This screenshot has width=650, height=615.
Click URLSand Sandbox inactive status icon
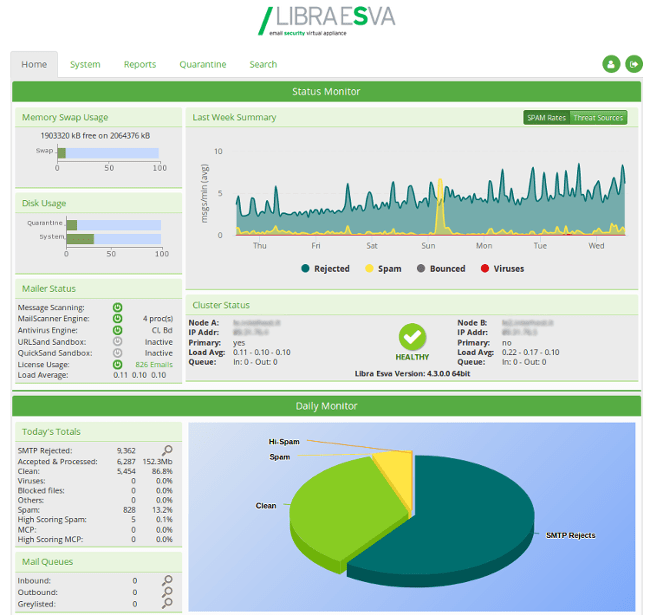[117, 341]
